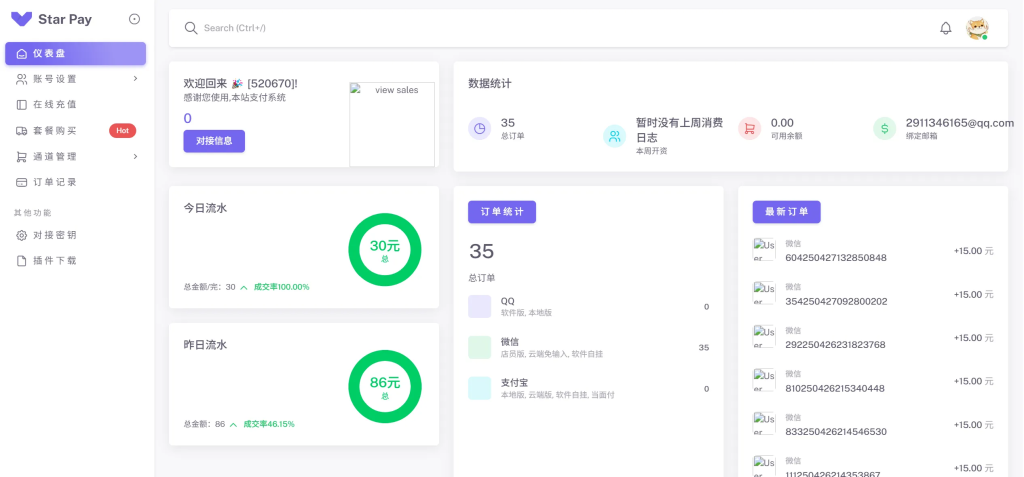Click the total orders pie-chart icon
Screen dimensions: 1024x477
pos(480,128)
